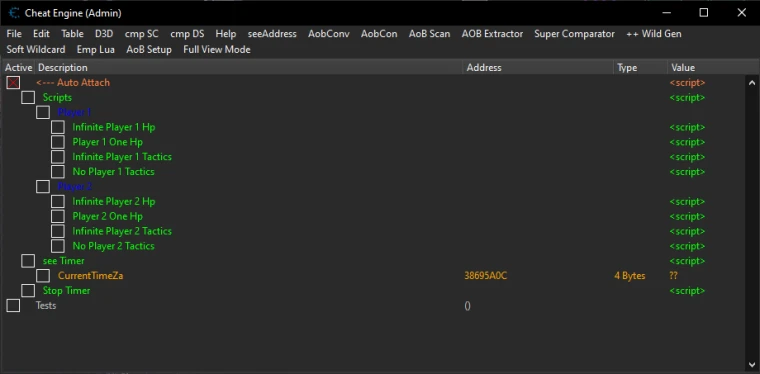
Task: Disable the Auto Attach script checkbox
Action: (x=13, y=83)
